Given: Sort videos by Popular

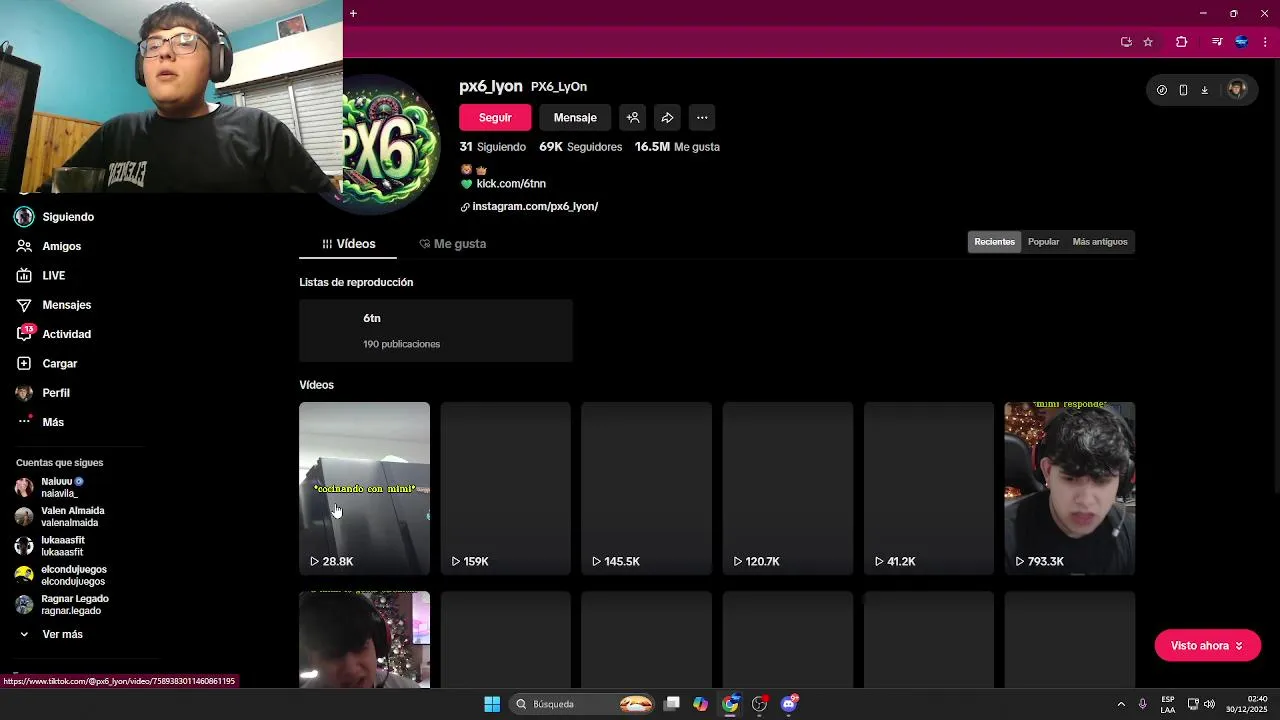Looking at the screenshot, I should 1043,242.
